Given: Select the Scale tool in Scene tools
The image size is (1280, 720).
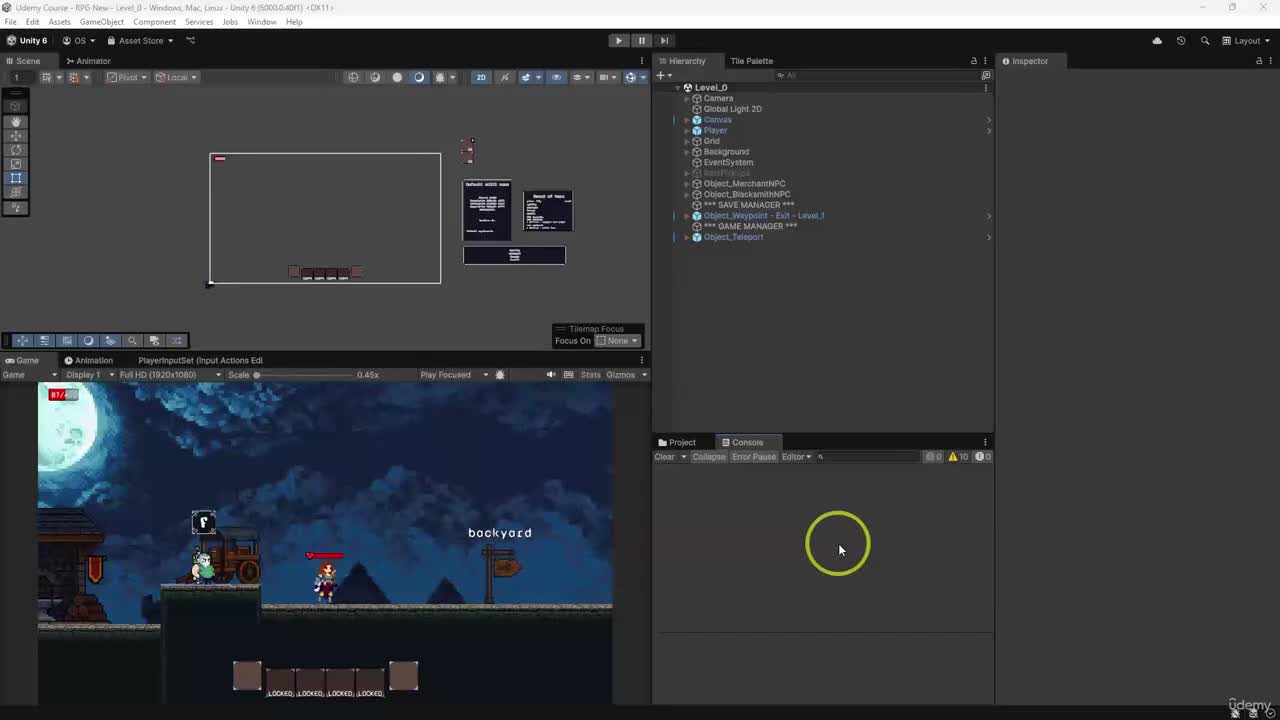Looking at the screenshot, I should (16, 163).
